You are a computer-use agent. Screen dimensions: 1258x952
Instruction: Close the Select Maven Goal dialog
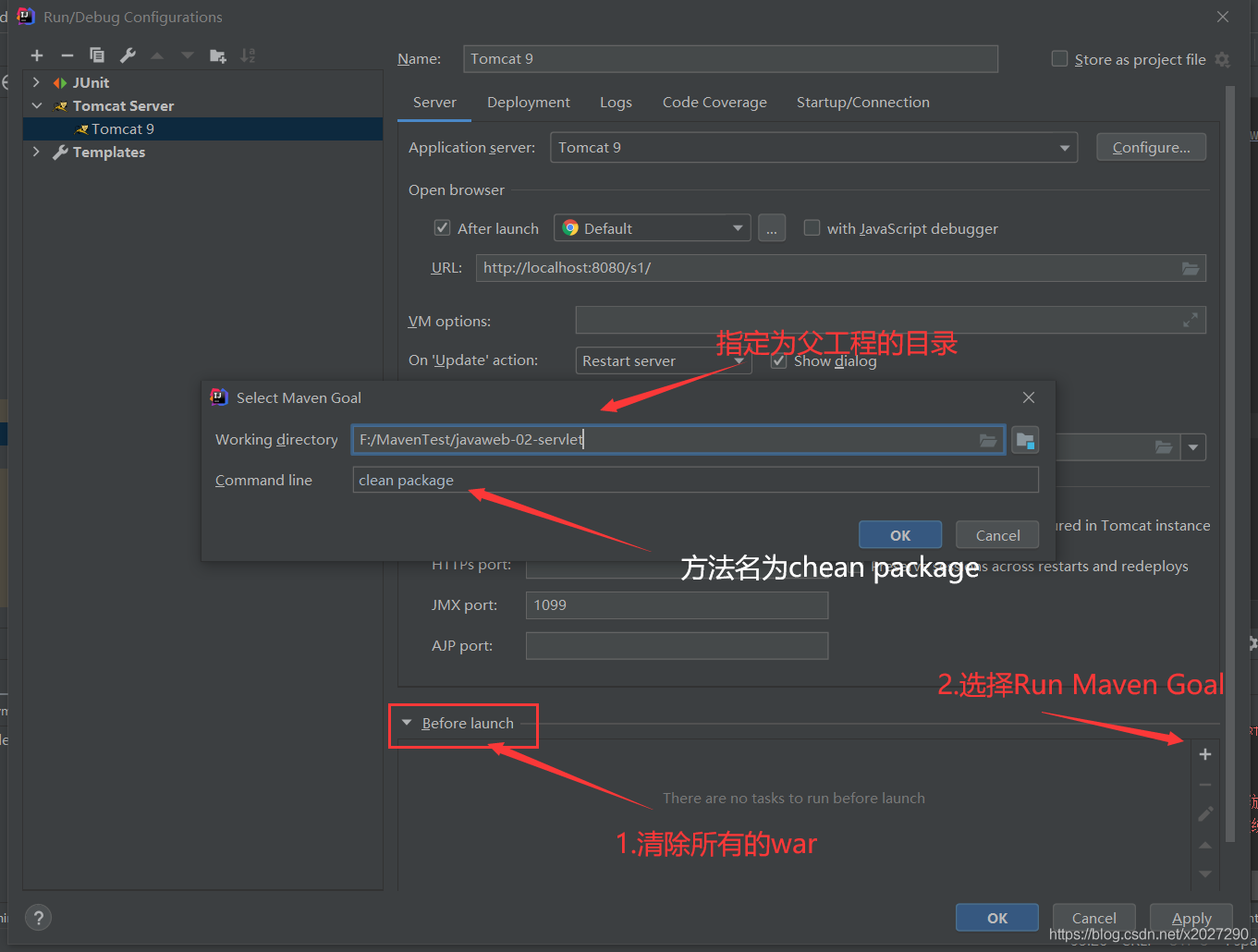[x=1029, y=397]
